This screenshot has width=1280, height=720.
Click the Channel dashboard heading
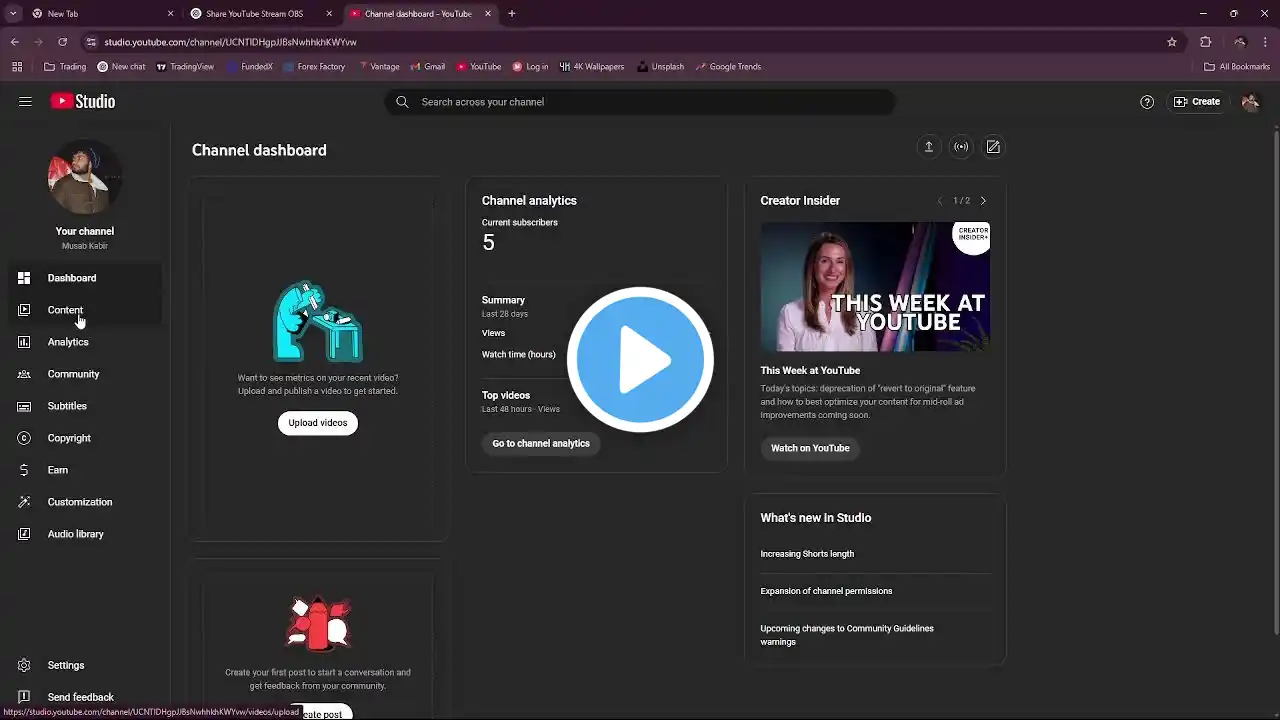pyautogui.click(x=259, y=150)
